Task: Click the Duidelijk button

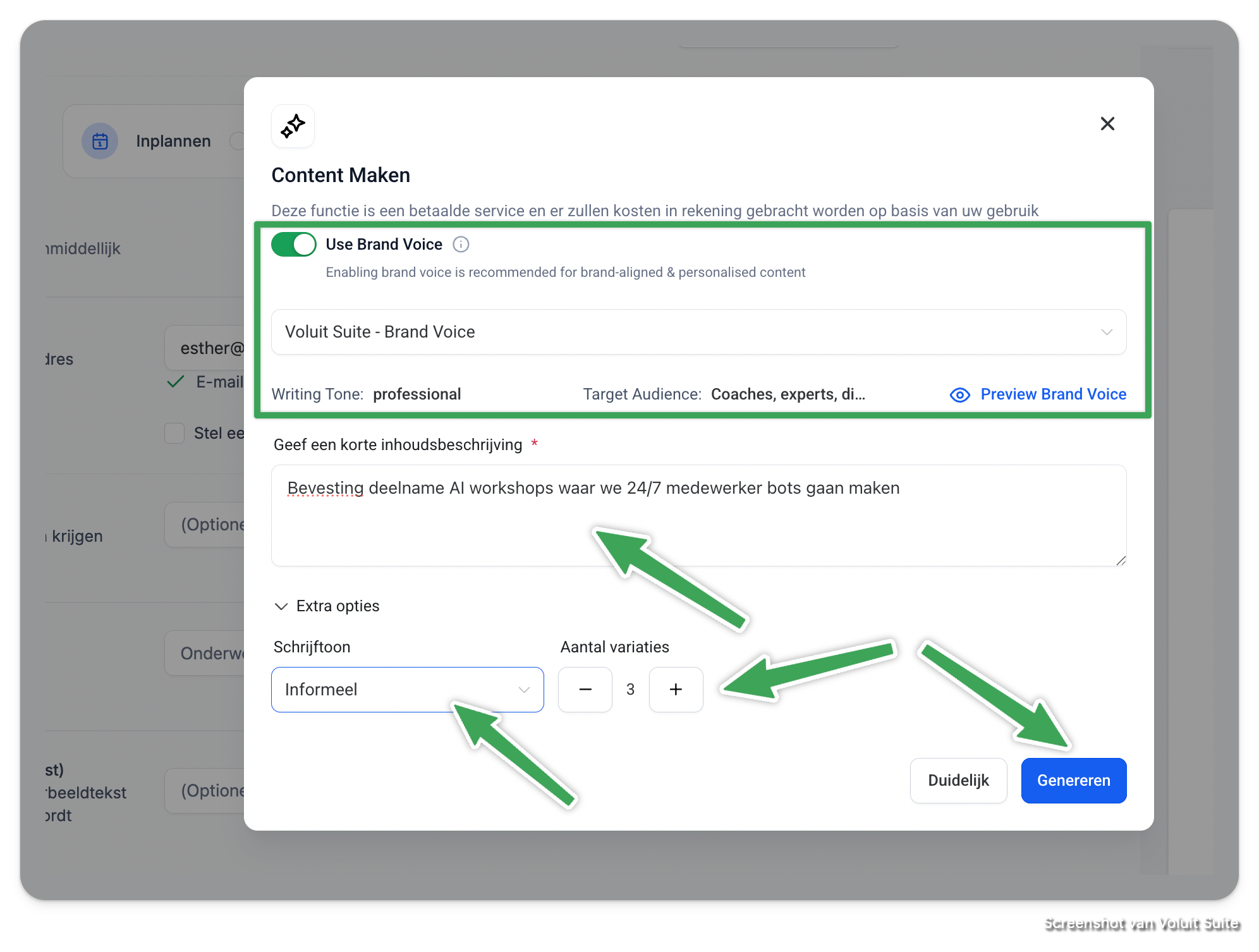Action: pyautogui.click(x=958, y=781)
